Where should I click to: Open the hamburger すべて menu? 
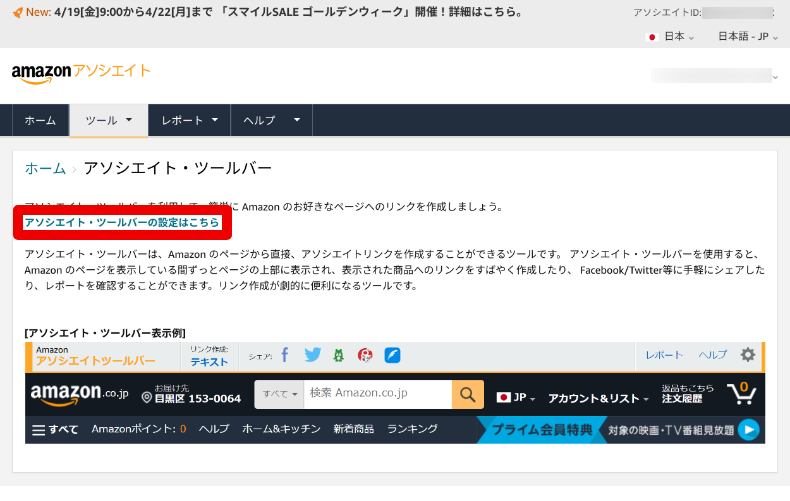click(x=55, y=430)
